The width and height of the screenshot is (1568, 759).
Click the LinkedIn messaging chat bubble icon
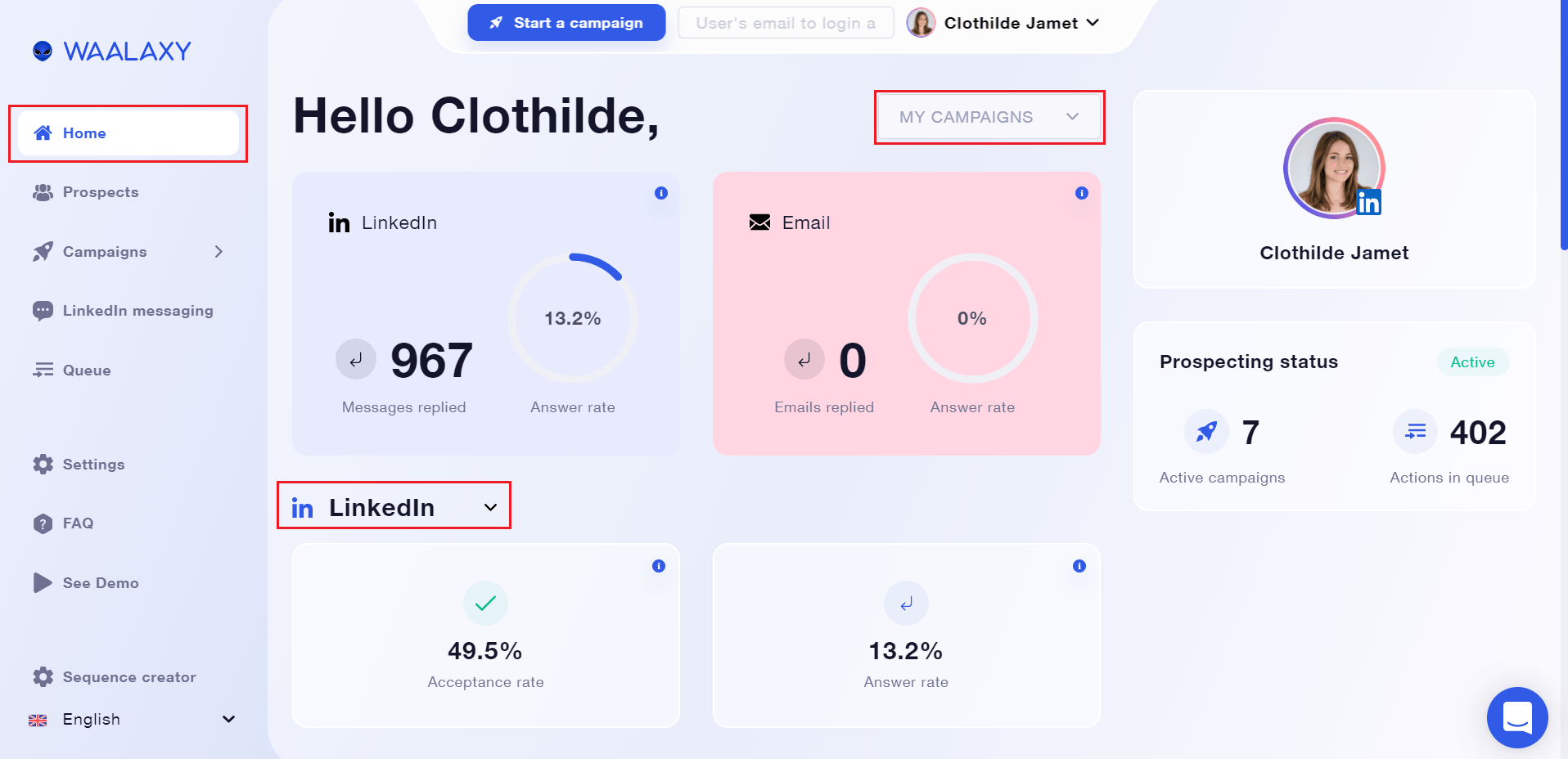click(x=43, y=311)
